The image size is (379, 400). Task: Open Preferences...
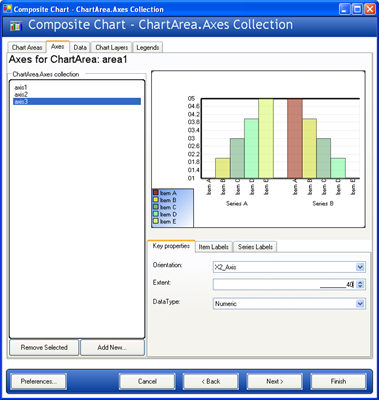[39, 381]
